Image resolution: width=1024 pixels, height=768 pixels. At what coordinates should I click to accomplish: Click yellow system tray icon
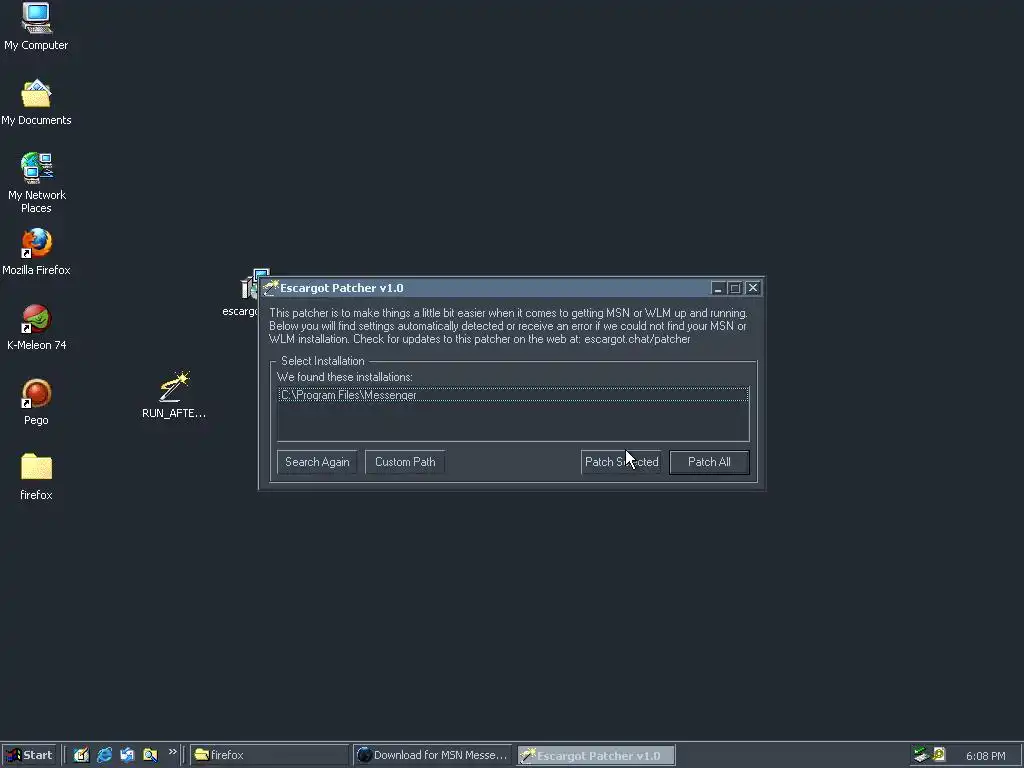(x=939, y=755)
